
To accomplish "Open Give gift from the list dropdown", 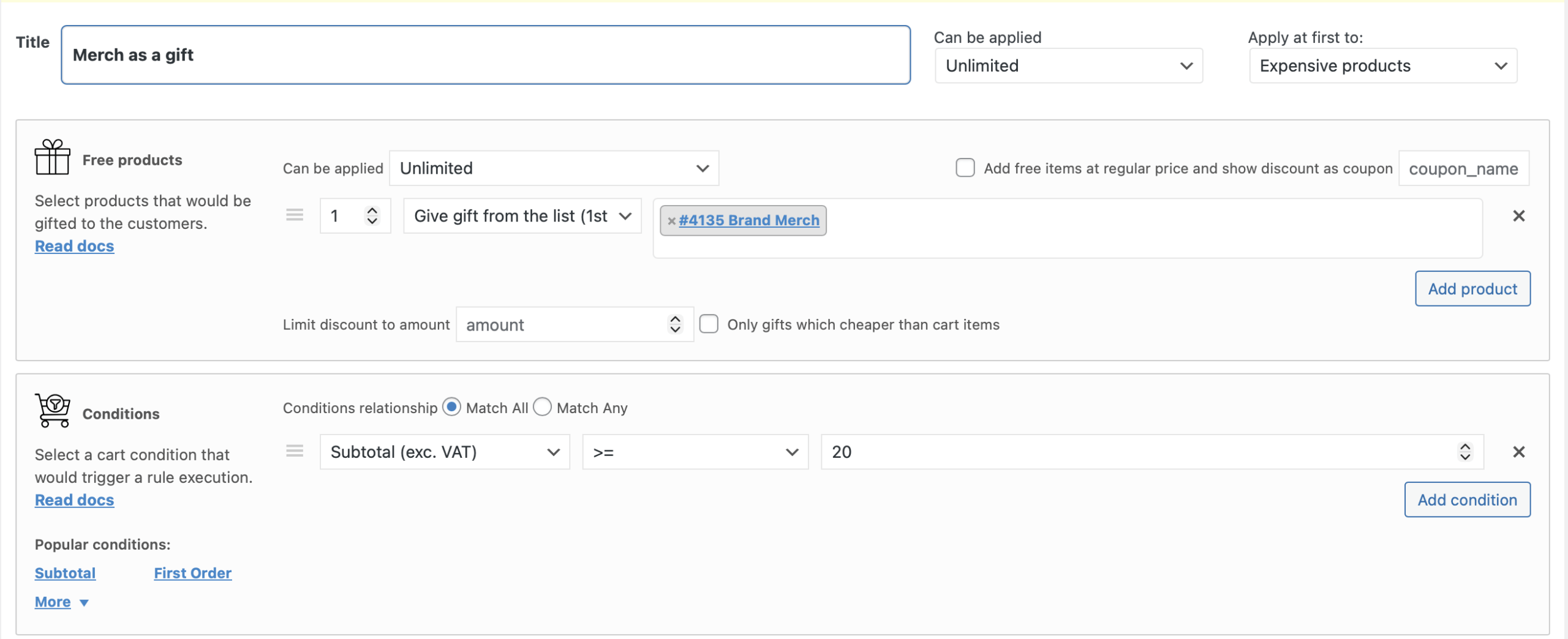I will point(522,216).
